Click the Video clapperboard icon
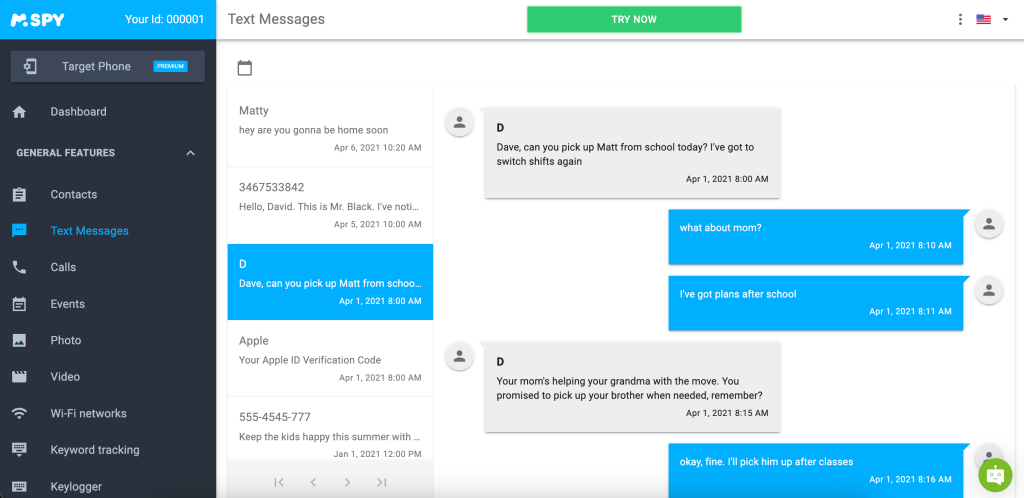Viewport: 1024px width, 498px height. click(19, 377)
